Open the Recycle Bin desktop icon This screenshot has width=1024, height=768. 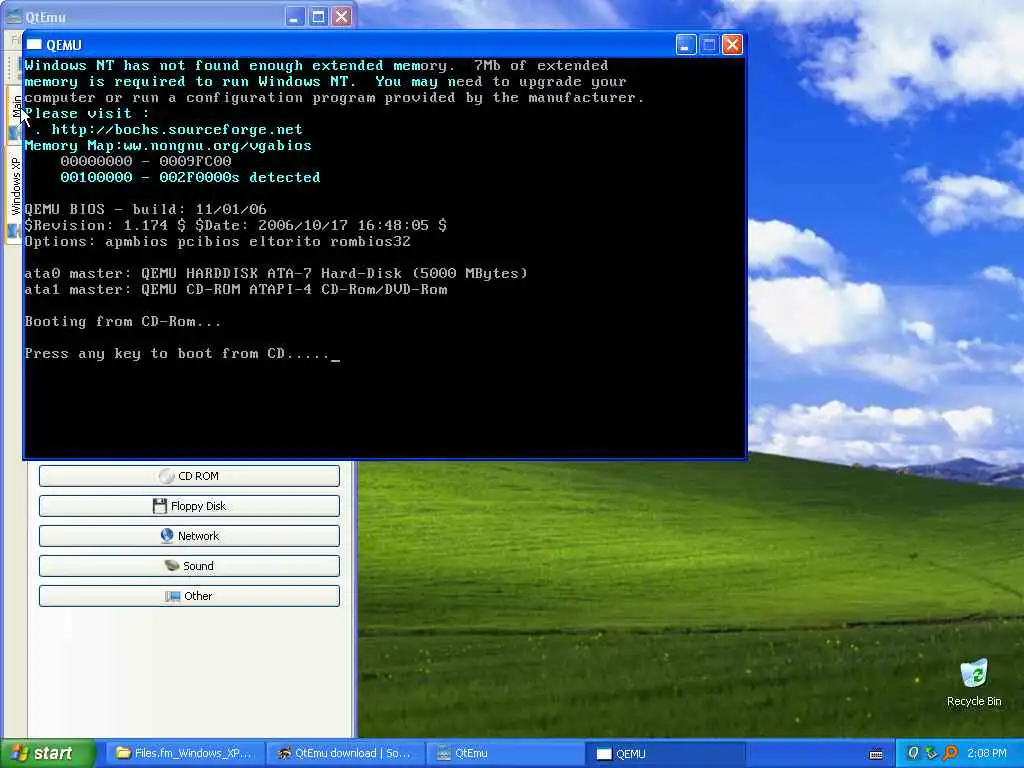[974, 683]
